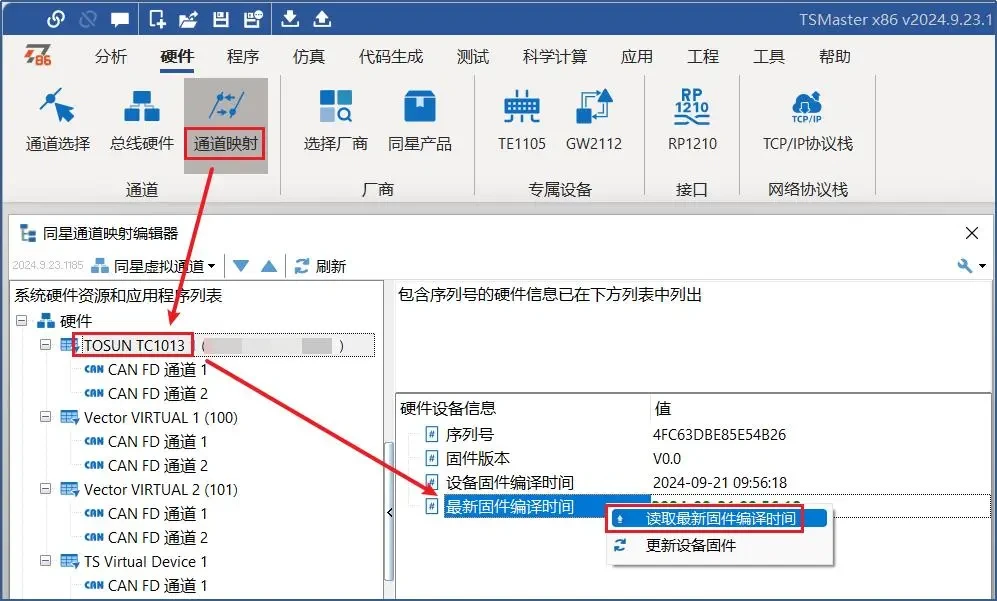Switch to the 仿真 ribbon tab
The image size is (997, 601).
(309, 57)
